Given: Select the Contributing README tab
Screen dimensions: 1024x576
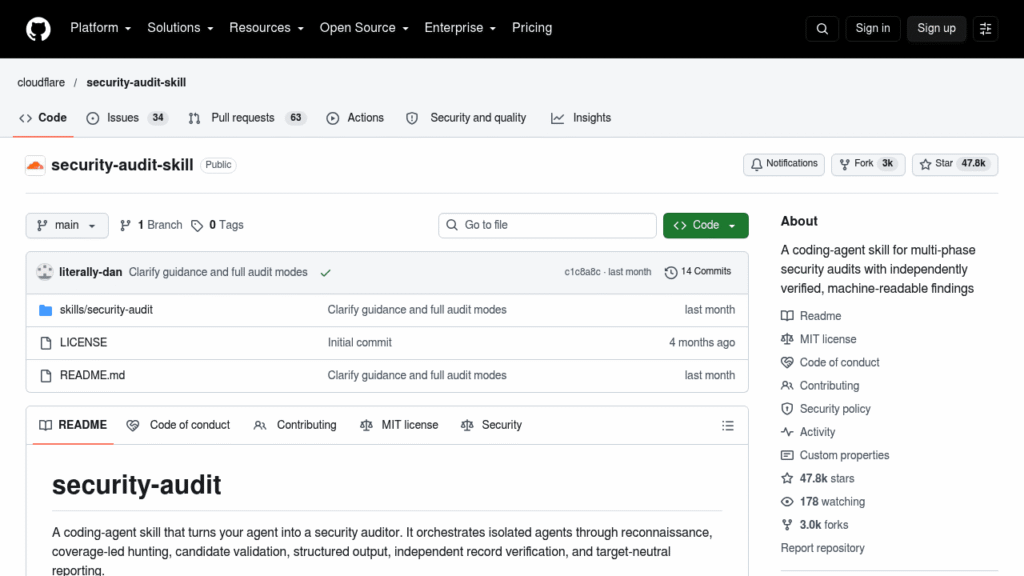Looking at the screenshot, I should (295, 425).
